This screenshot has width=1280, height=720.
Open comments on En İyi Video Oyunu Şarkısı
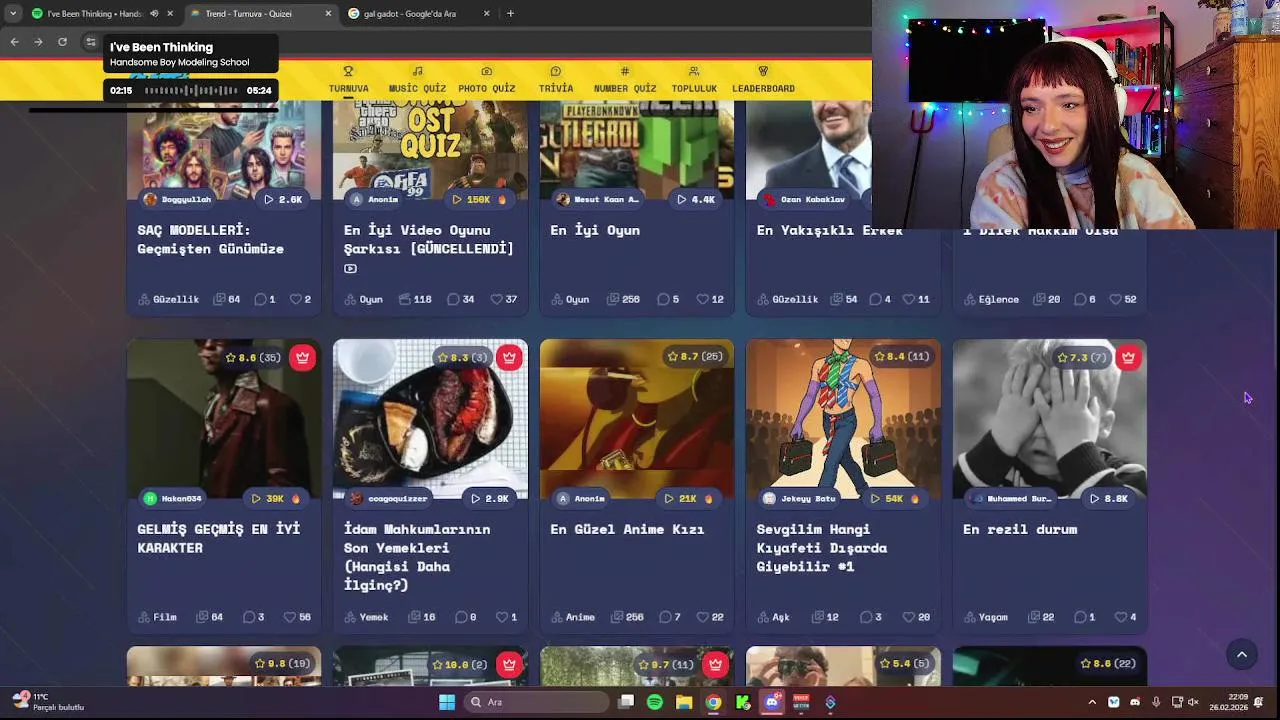coord(461,299)
